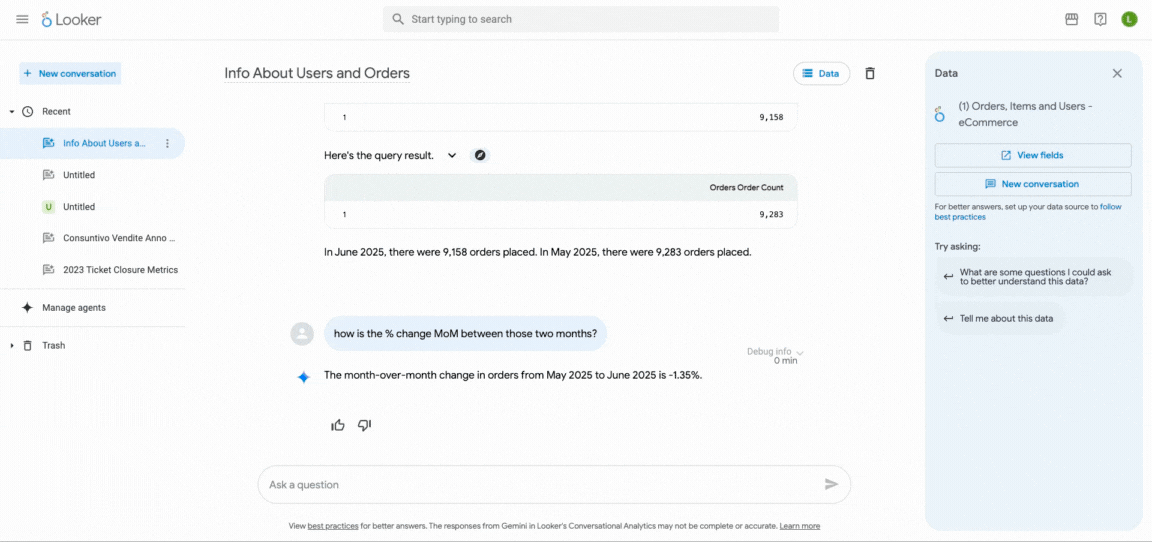The width and height of the screenshot is (1152, 542).
Task: Click the Recent clock icon
Action: click(x=27, y=112)
